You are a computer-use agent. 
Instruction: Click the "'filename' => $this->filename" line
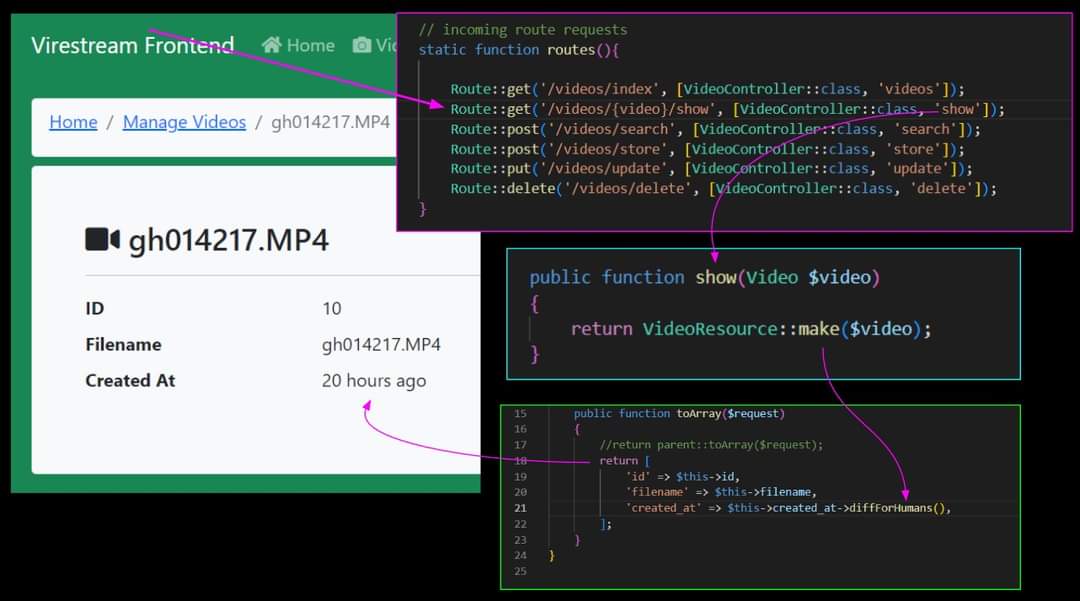click(x=721, y=492)
